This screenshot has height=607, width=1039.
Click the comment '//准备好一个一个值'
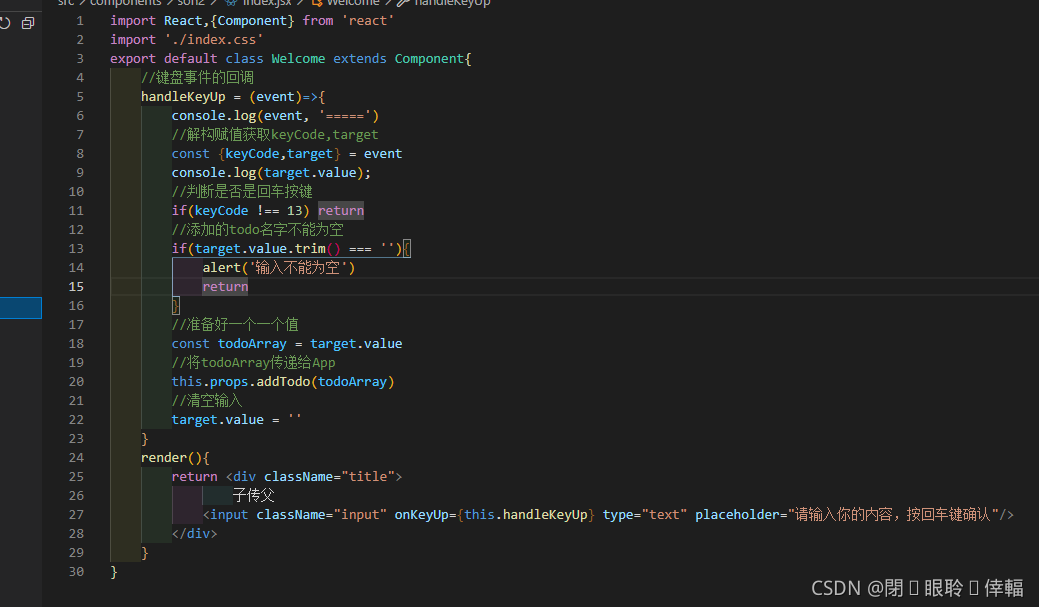tap(235, 325)
